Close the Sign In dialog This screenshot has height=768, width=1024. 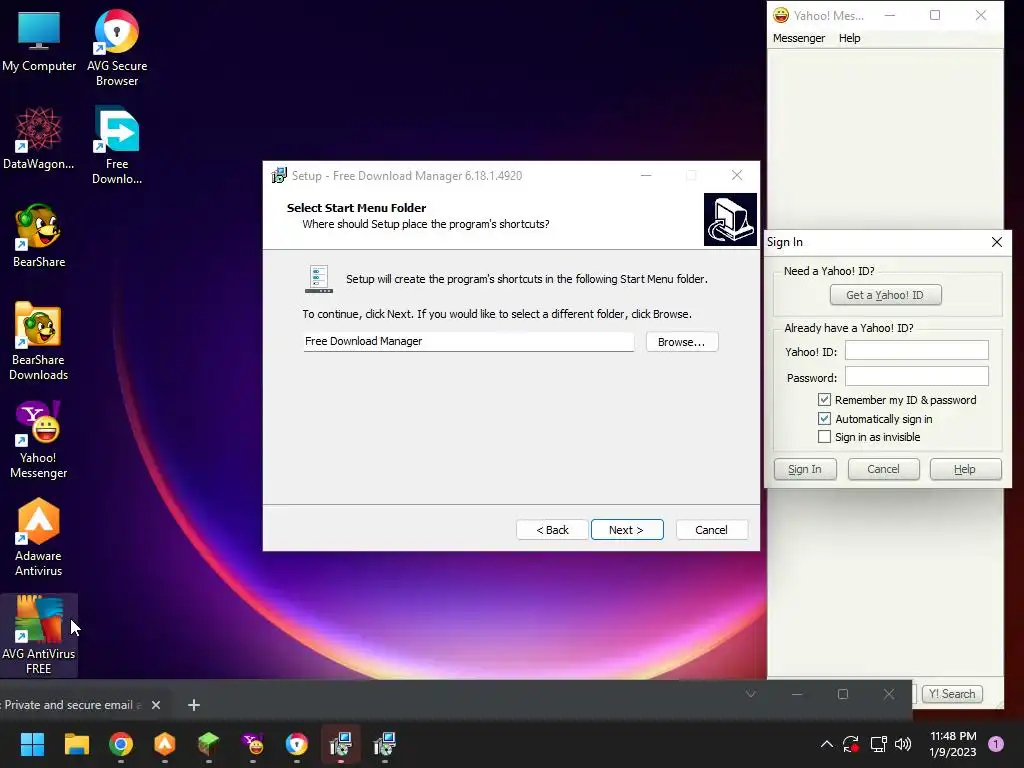997,242
